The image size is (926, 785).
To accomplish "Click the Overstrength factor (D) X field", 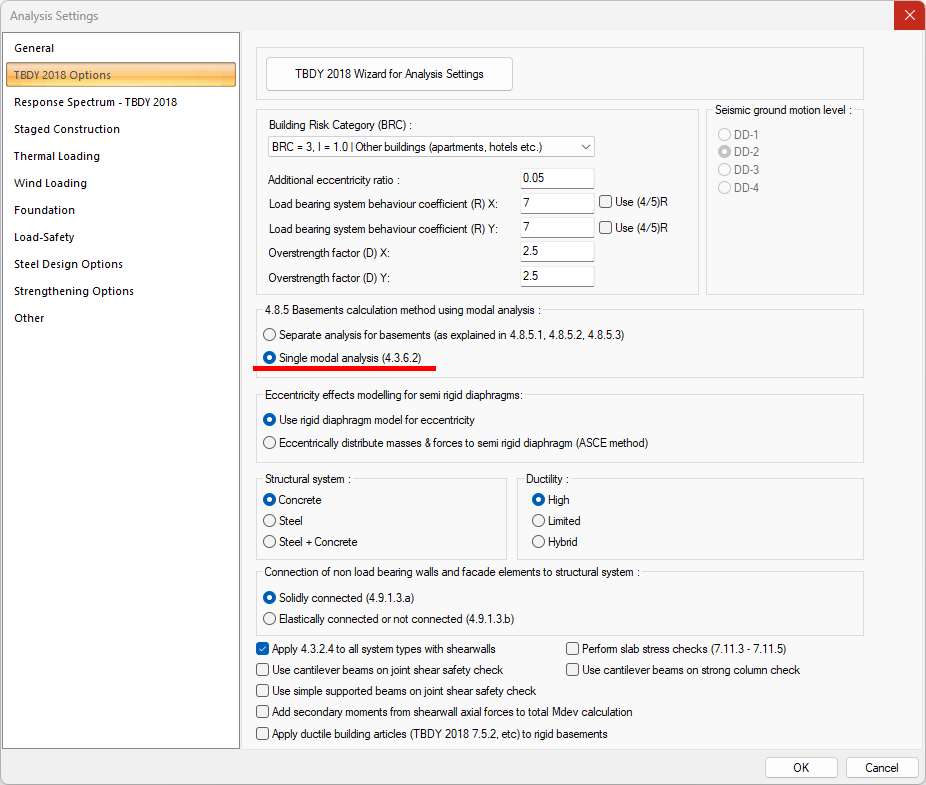I will click(557, 251).
